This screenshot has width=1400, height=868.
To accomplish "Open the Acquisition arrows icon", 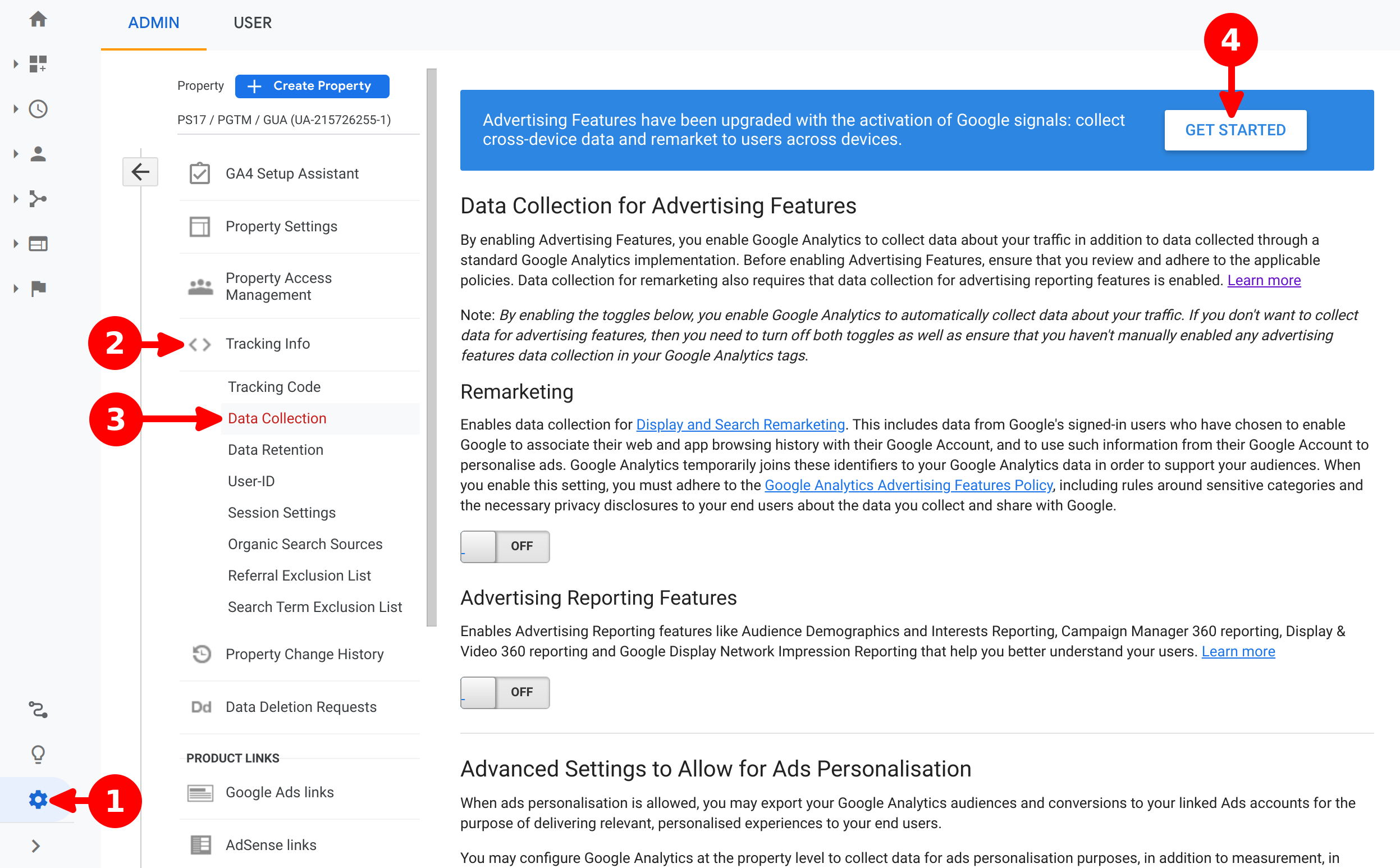I will pos(38,199).
